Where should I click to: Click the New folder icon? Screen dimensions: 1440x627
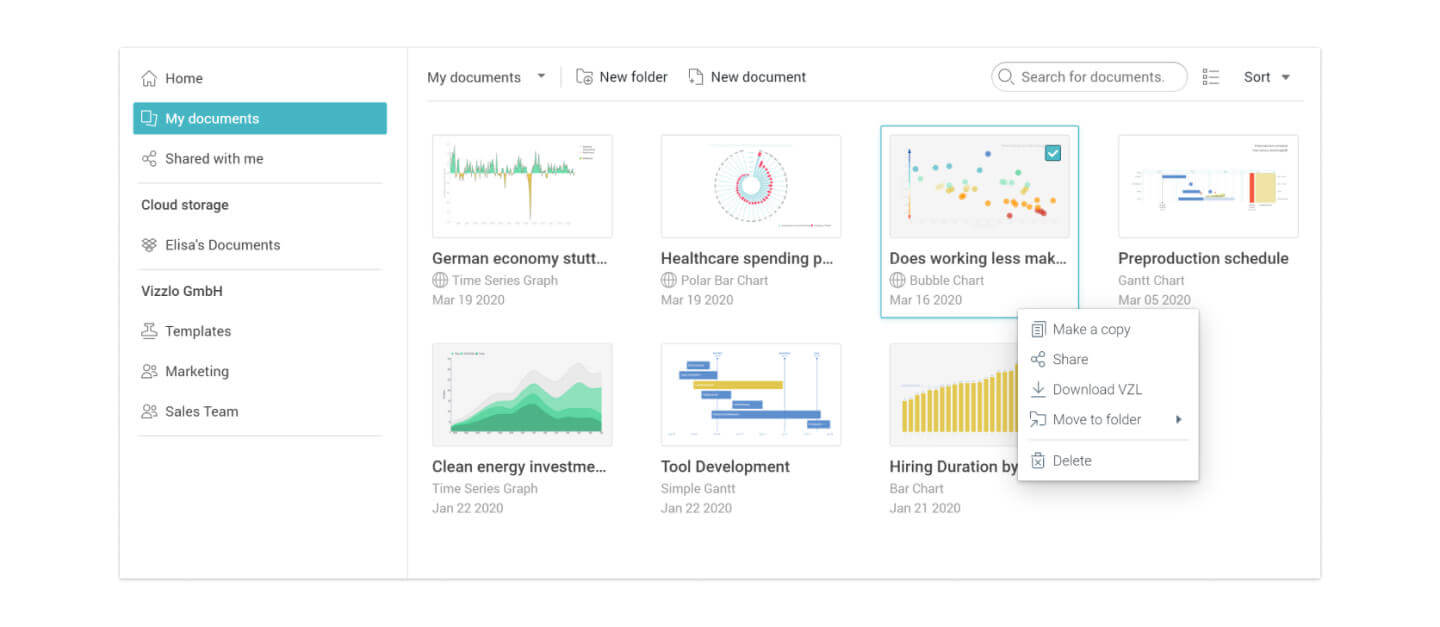click(585, 77)
